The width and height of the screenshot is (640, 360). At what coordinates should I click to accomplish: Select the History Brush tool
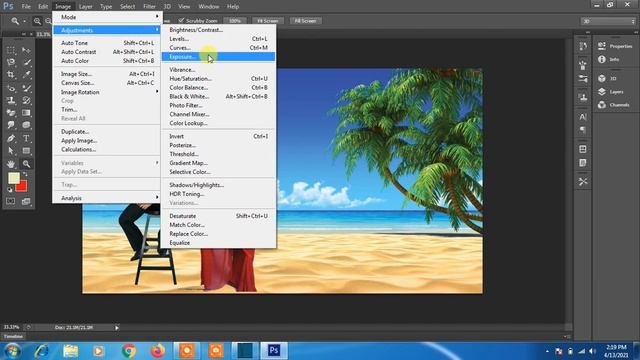[x=26, y=100]
